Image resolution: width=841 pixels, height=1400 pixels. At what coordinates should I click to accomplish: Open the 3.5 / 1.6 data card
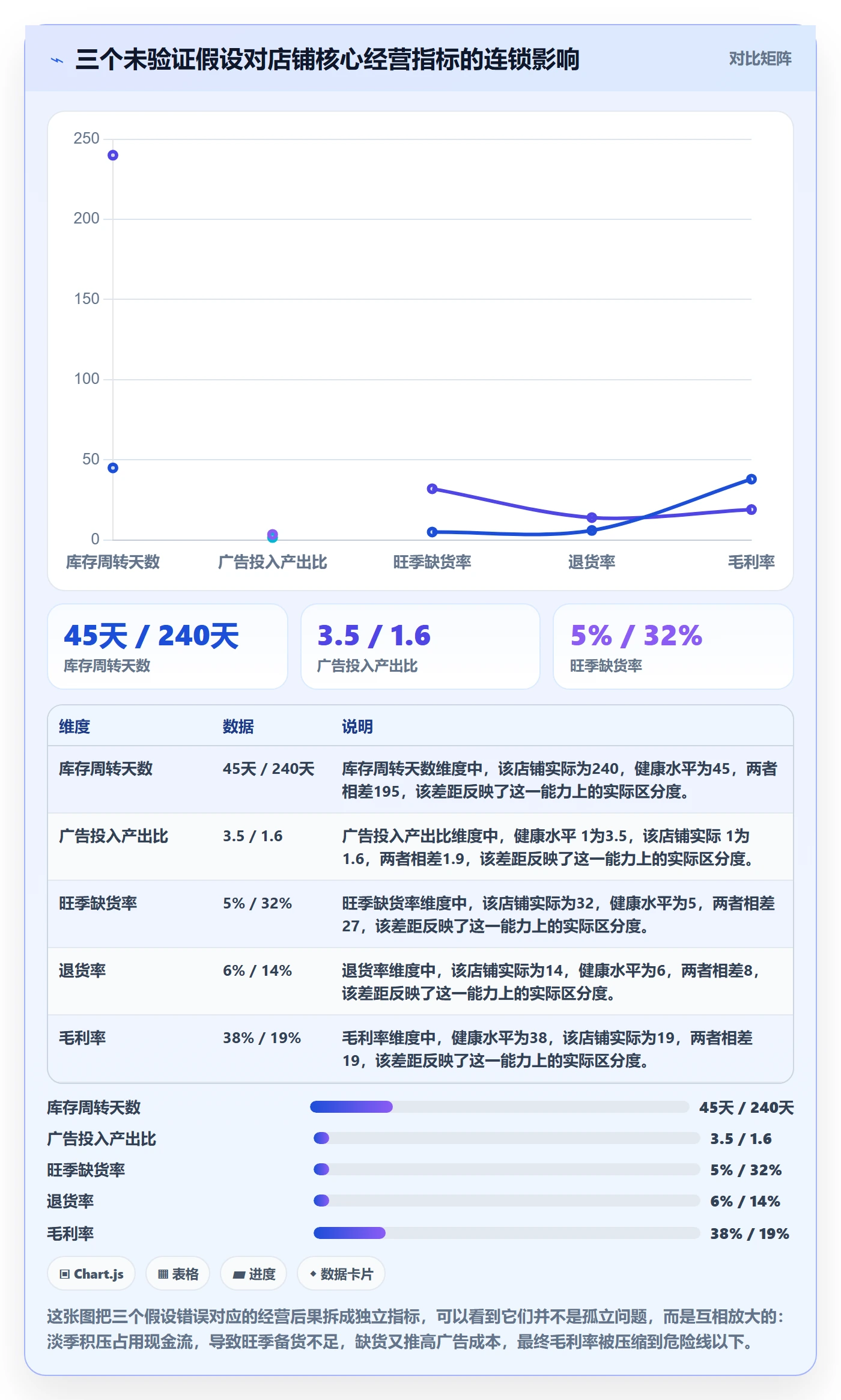point(421,647)
